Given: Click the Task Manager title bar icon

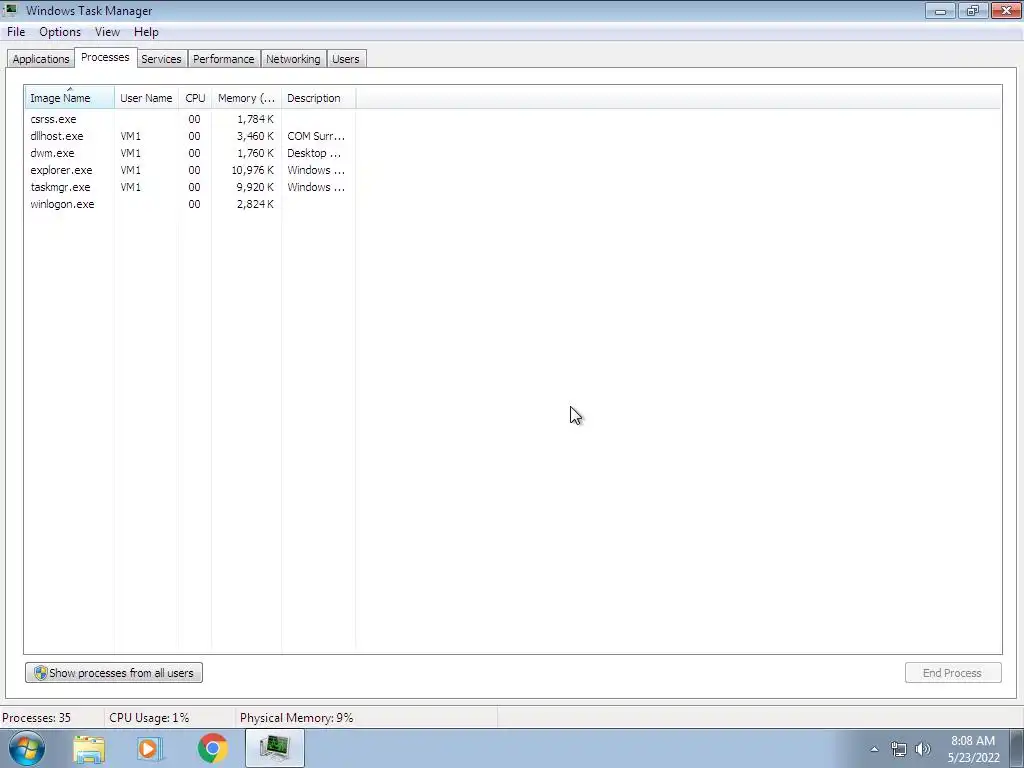Looking at the screenshot, I should click(x=10, y=10).
